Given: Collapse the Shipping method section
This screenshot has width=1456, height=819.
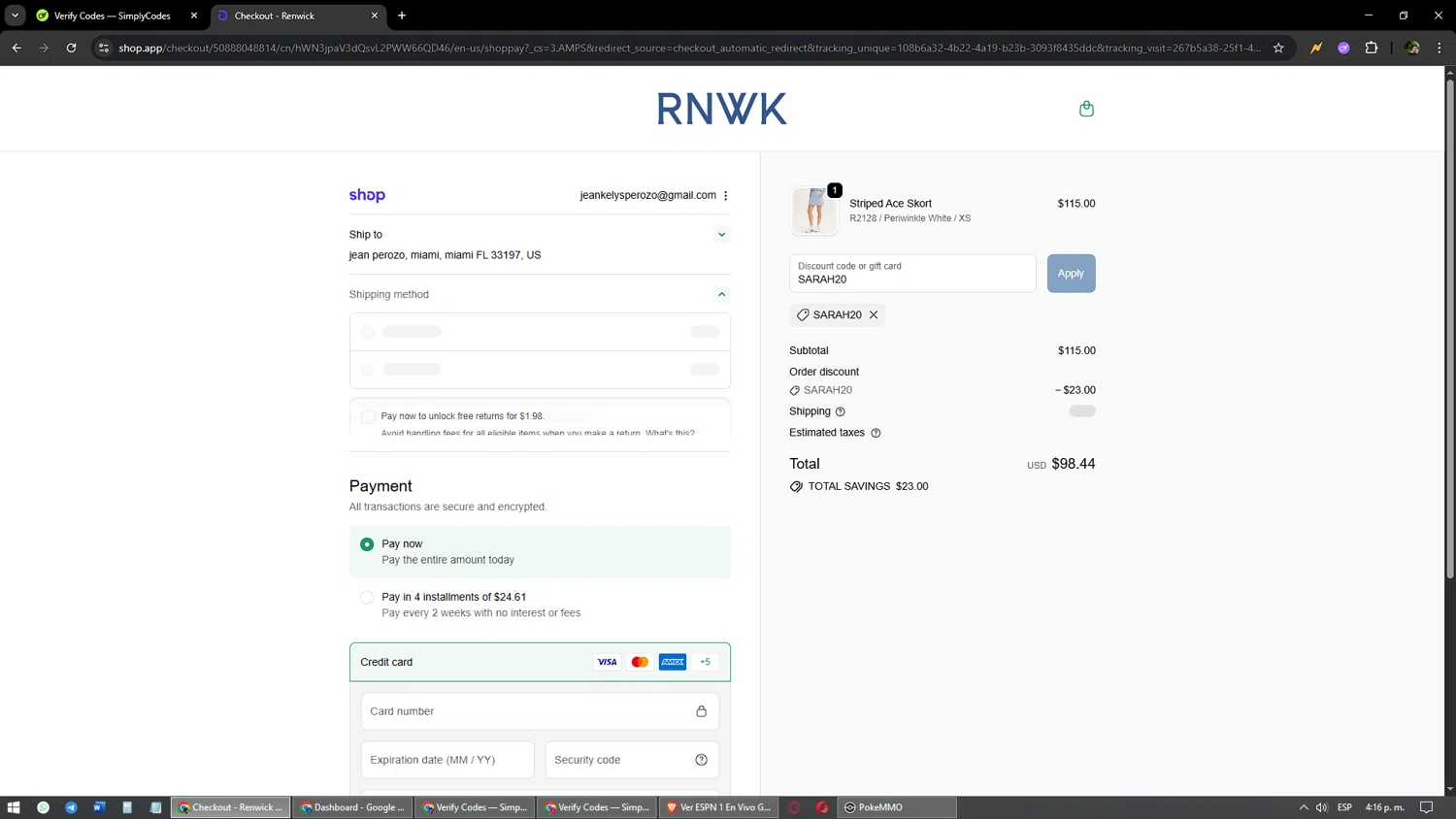Looking at the screenshot, I should pyautogui.click(x=721, y=294).
